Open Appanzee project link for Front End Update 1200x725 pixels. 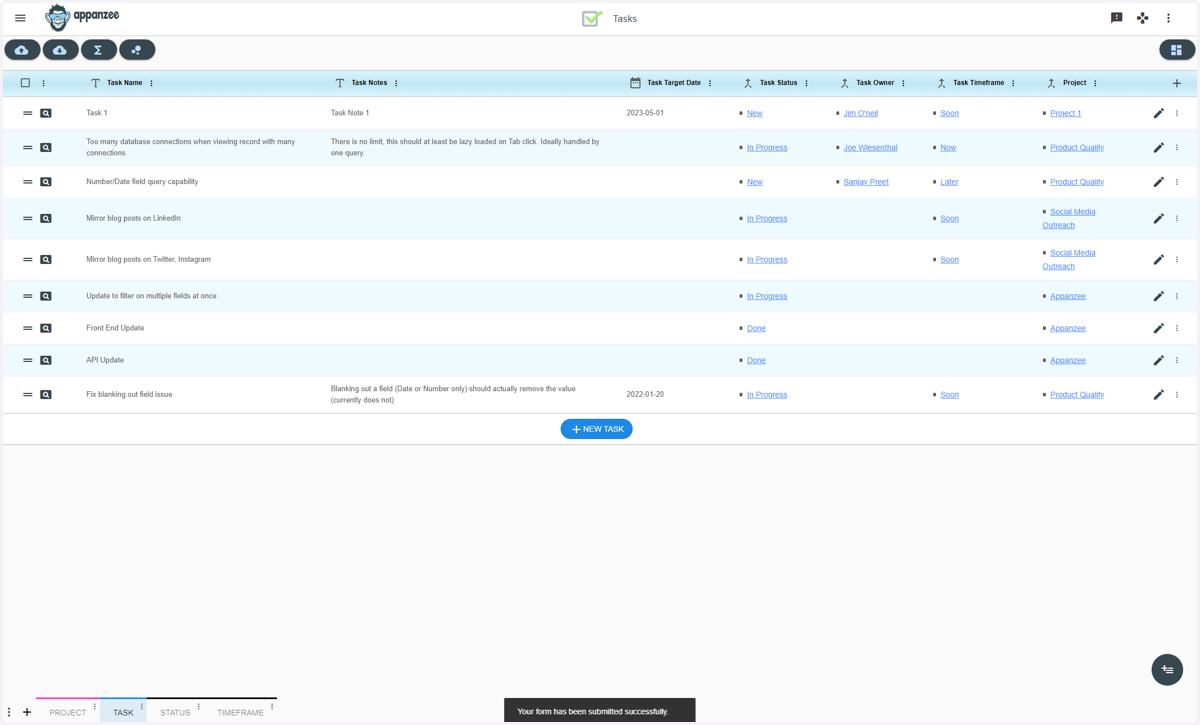[1068, 328]
